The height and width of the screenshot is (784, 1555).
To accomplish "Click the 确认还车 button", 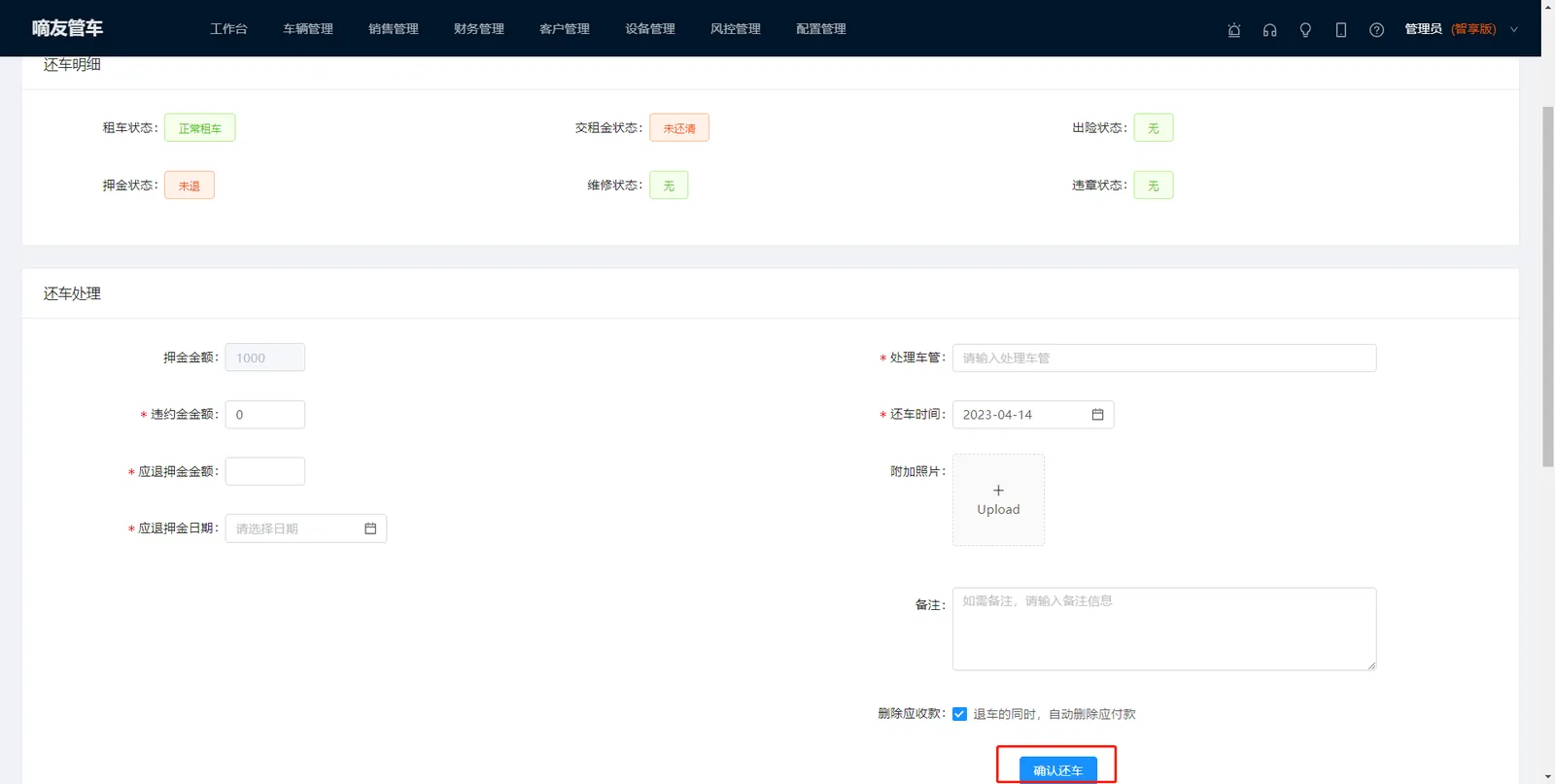I will coord(1057,769).
